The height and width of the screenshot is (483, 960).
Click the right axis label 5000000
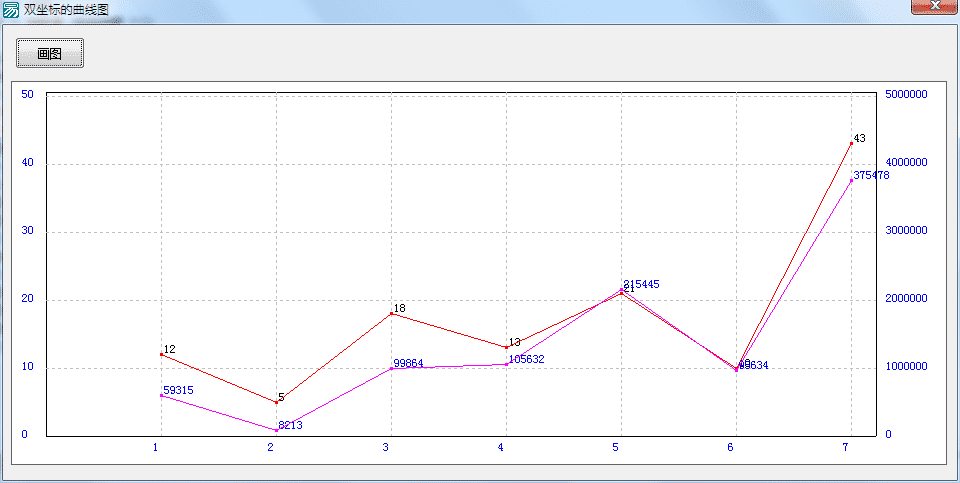click(907, 95)
